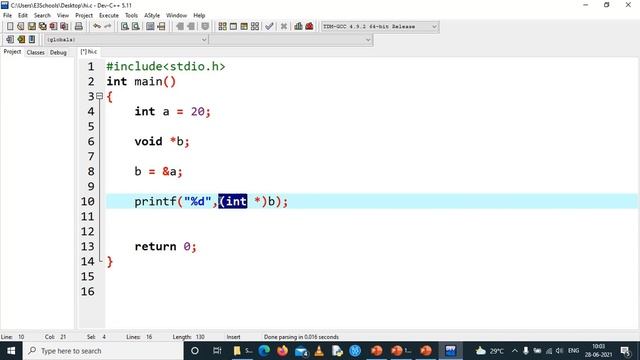Click the Go to line toolbar icon
The image size is (640, 360).
click(161, 27)
